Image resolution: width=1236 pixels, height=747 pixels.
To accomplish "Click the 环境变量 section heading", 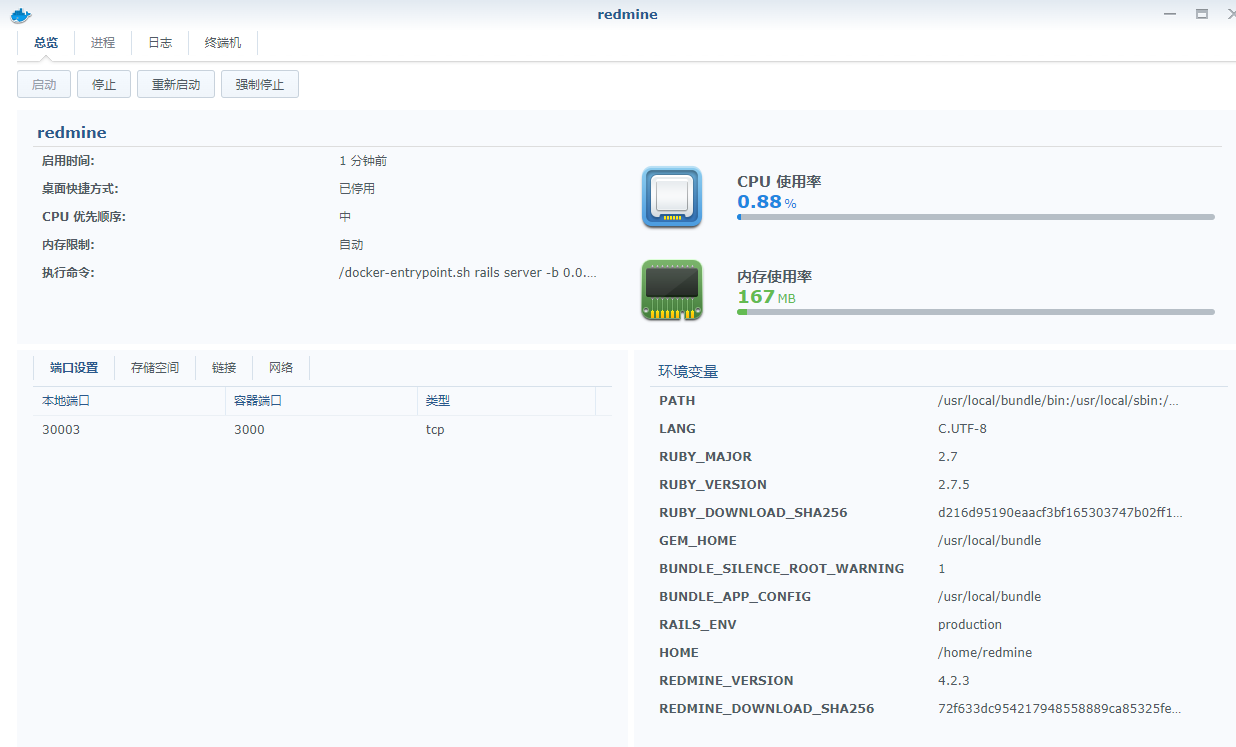I will tap(688, 372).
